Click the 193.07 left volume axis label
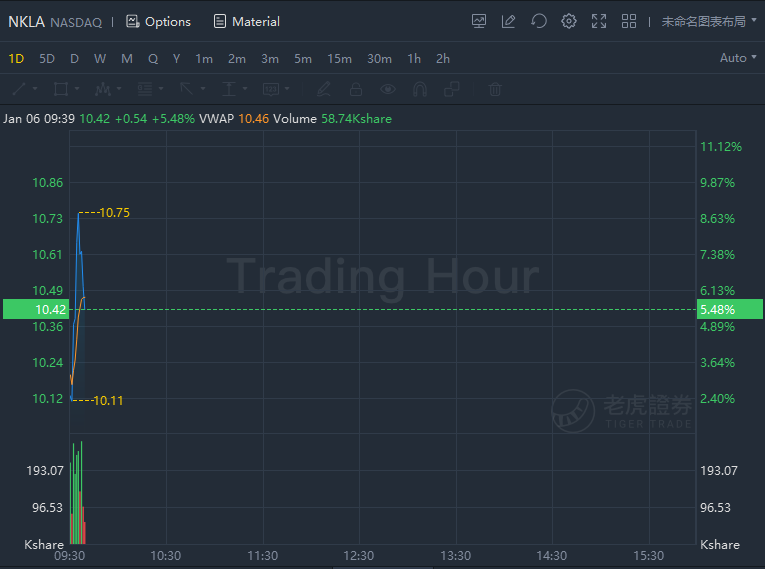The height and width of the screenshot is (569, 765). [x=45, y=470]
